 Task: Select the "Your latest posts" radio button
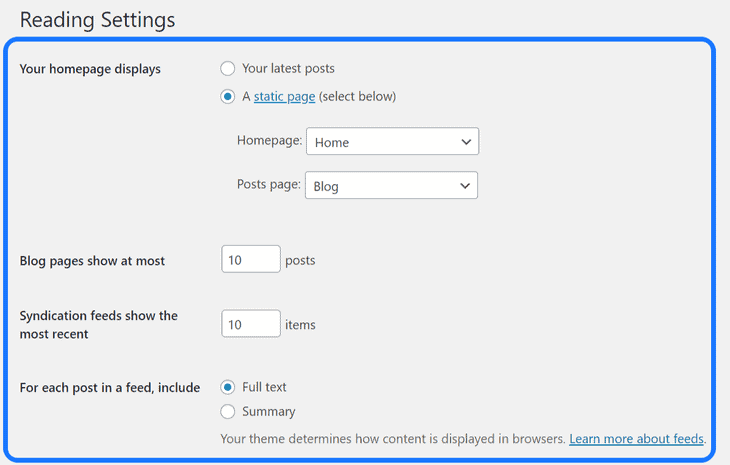pyautogui.click(x=228, y=69)
